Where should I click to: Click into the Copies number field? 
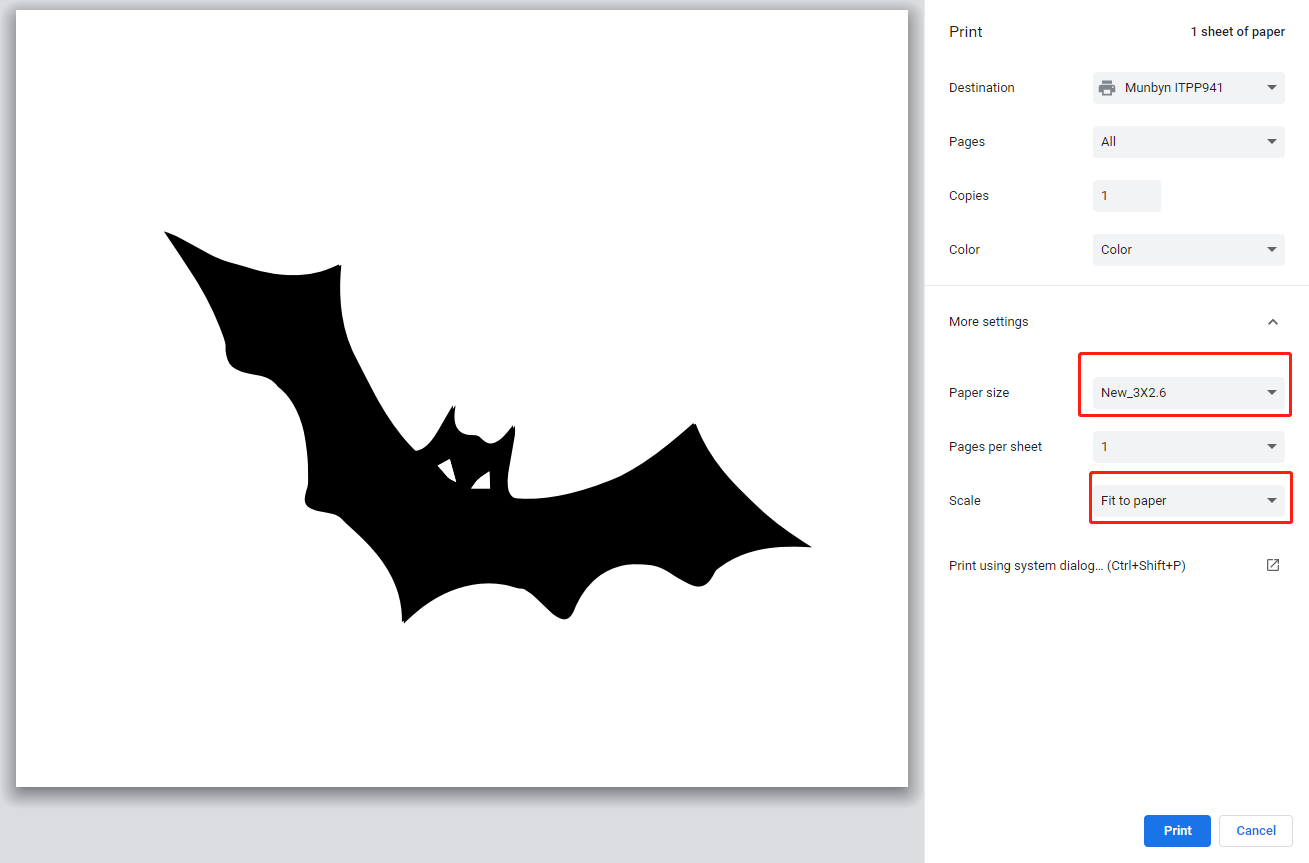coord(1126,196)
